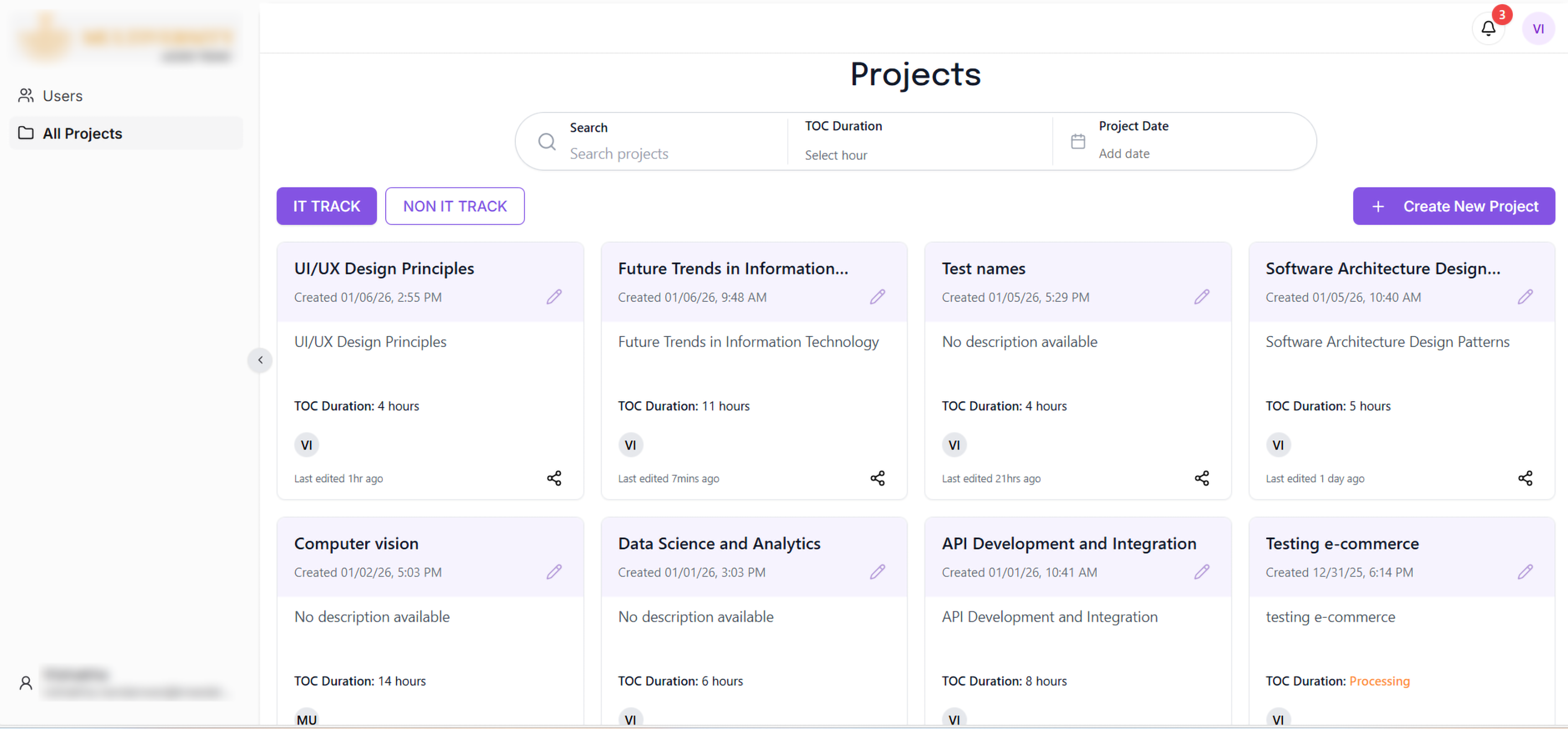Open the Test names card title
1568x729 pixels.
click(983, 269)
